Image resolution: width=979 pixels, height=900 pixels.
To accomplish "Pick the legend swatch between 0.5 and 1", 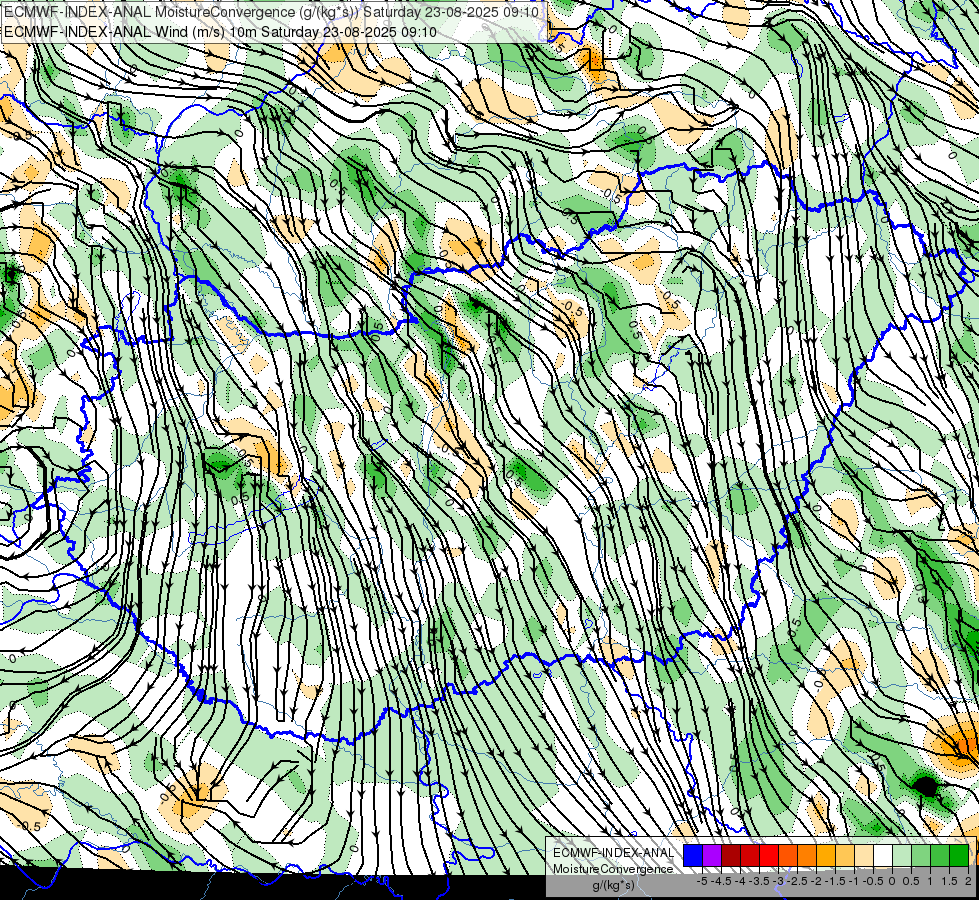I will pyautogui.click(x=922, y=855).
